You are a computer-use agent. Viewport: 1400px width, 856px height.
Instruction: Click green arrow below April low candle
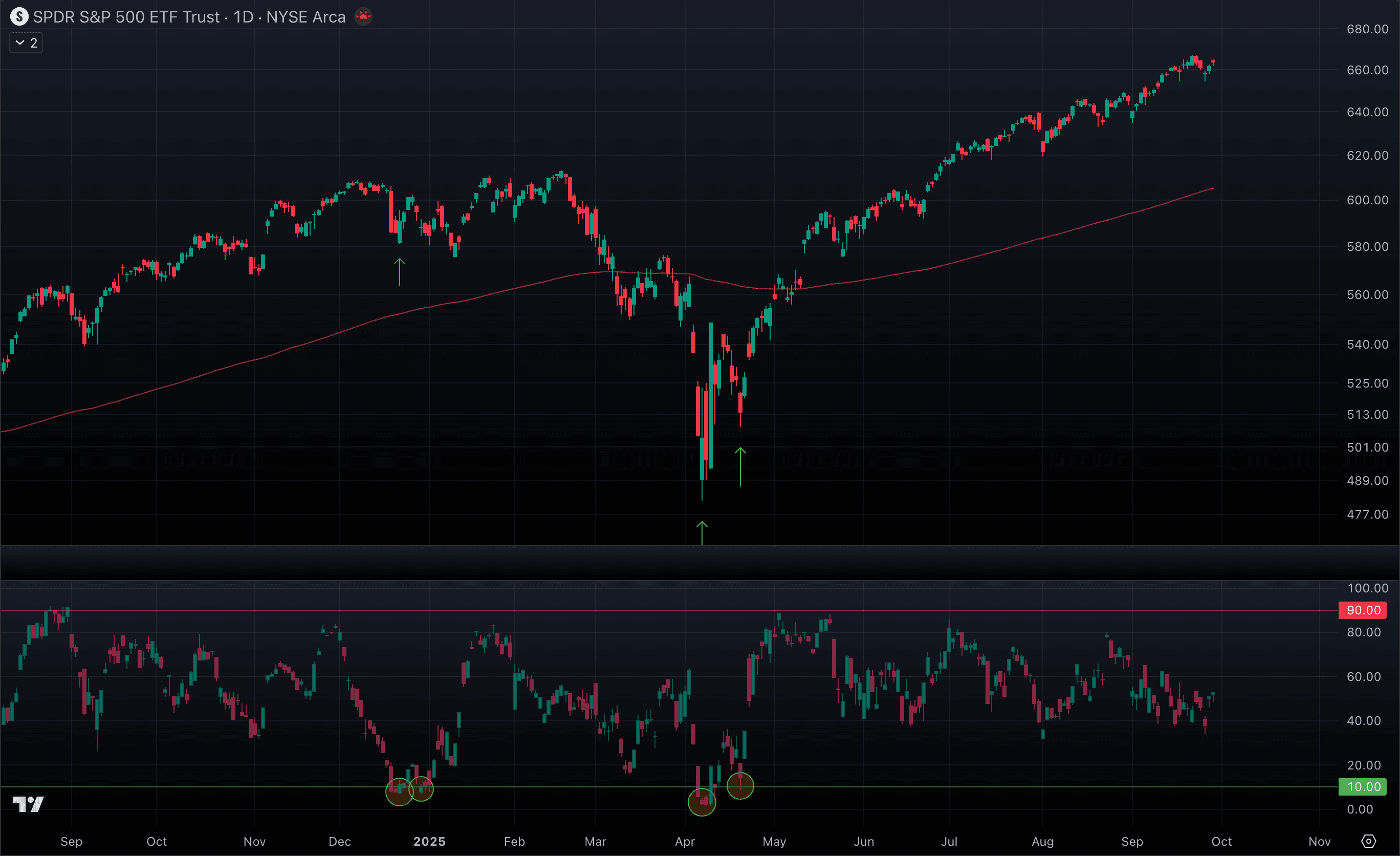tap(702, 532)
